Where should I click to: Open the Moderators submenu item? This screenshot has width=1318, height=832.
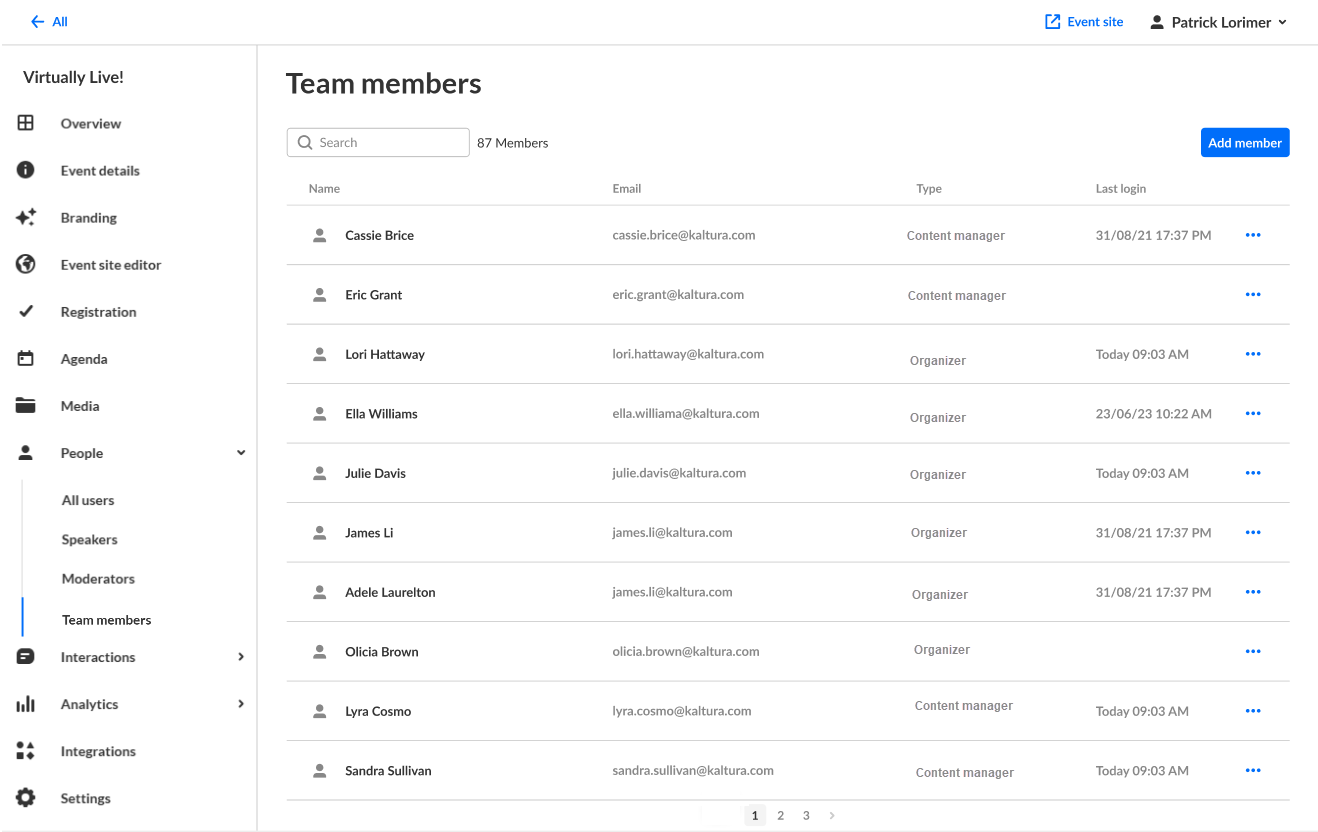click(98, 579)
